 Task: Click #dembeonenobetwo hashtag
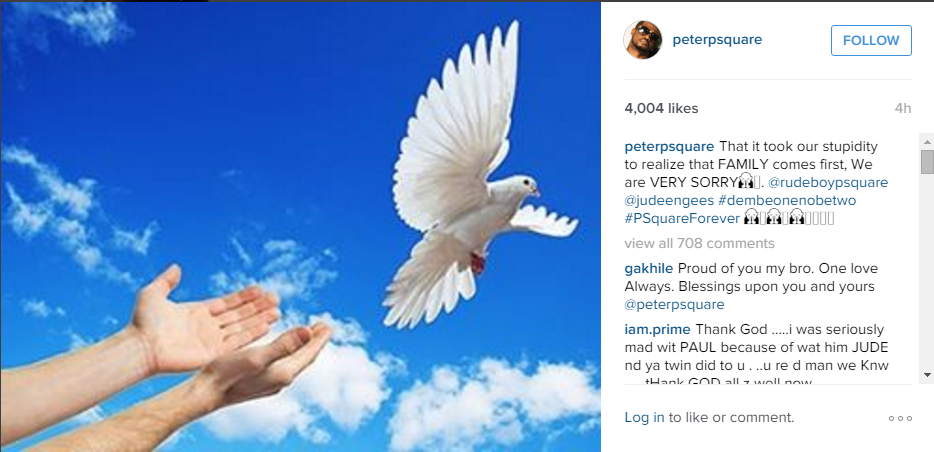pos(787,200)
